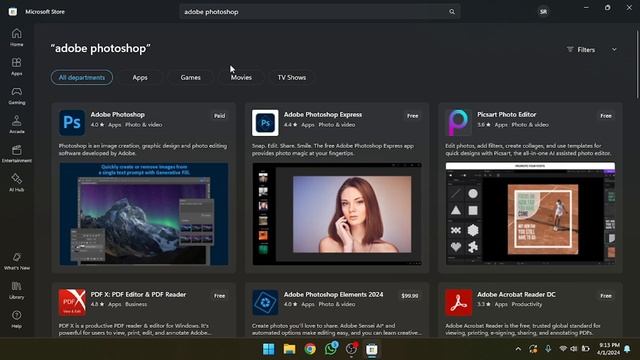This screenshot has height=360, width=640.
Task: Click the Paid badge on Adobe Photoshop
Action: (220, 116)
